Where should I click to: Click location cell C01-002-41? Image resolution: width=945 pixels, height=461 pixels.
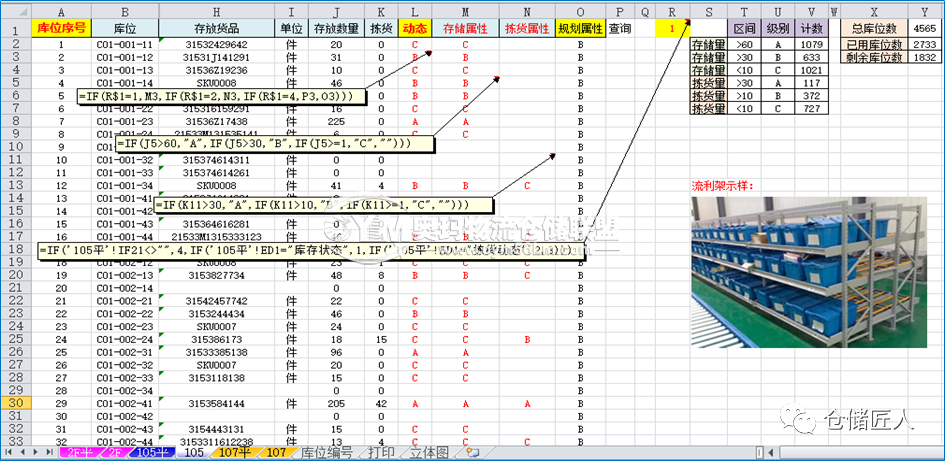pos(125,404)
